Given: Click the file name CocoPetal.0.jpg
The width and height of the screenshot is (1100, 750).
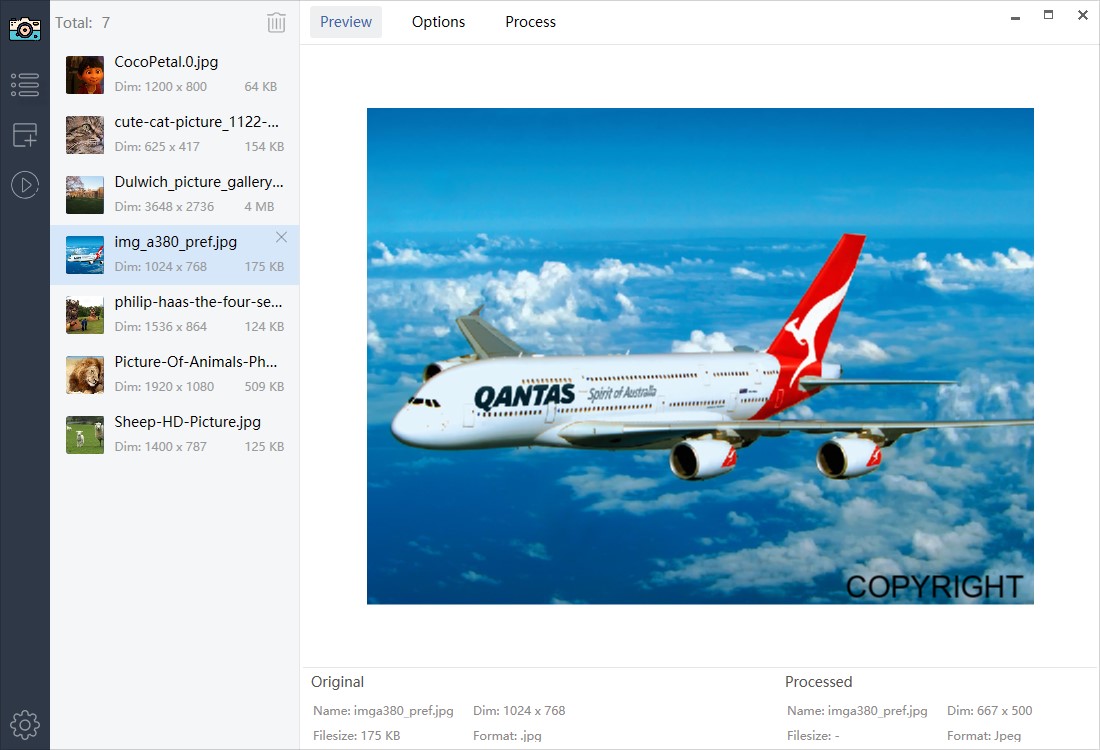Looking at the screenshot, I should [x=166, y=62].
